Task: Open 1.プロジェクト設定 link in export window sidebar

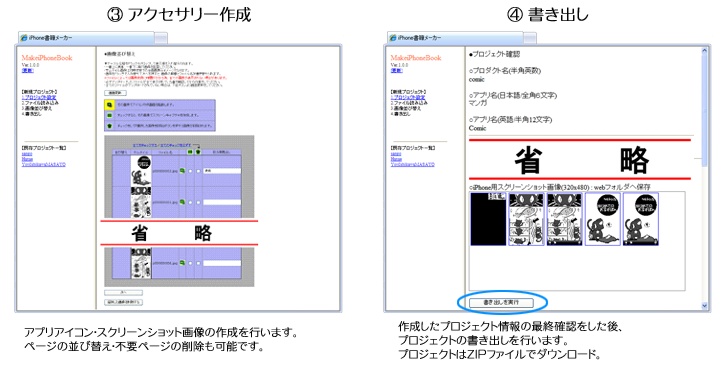Action: tap(409, 97)
